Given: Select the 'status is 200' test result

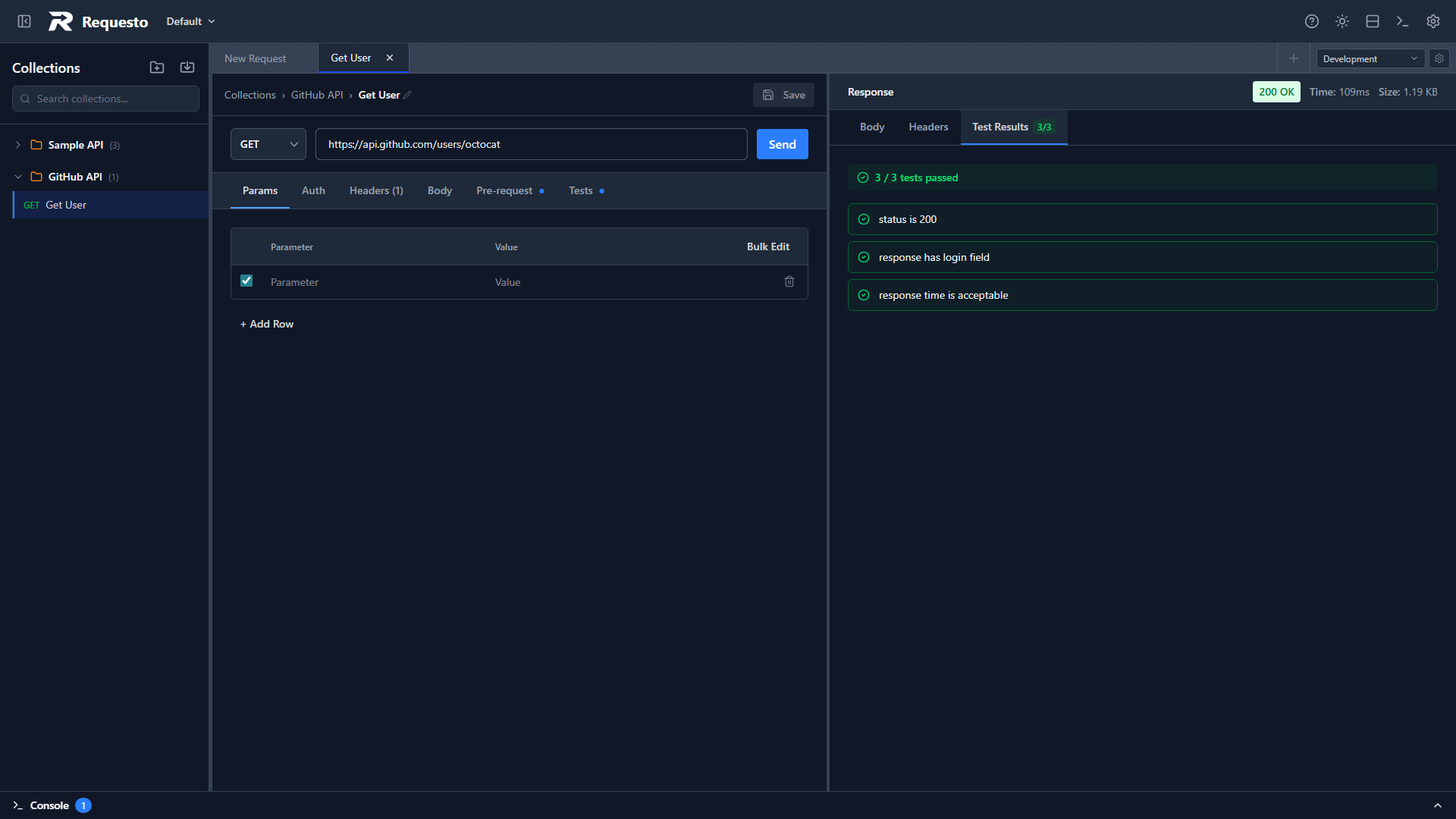Looking at the screenshot, I should pos(1142,219).
